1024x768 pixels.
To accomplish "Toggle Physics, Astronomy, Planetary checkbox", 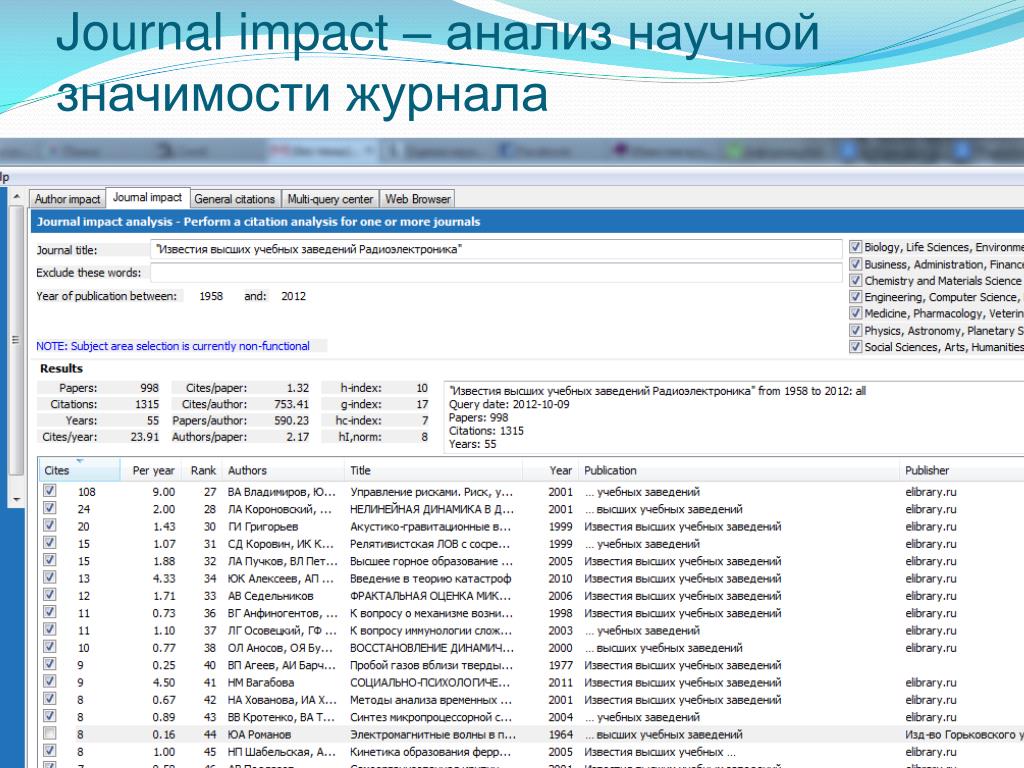I will [856, 330].
